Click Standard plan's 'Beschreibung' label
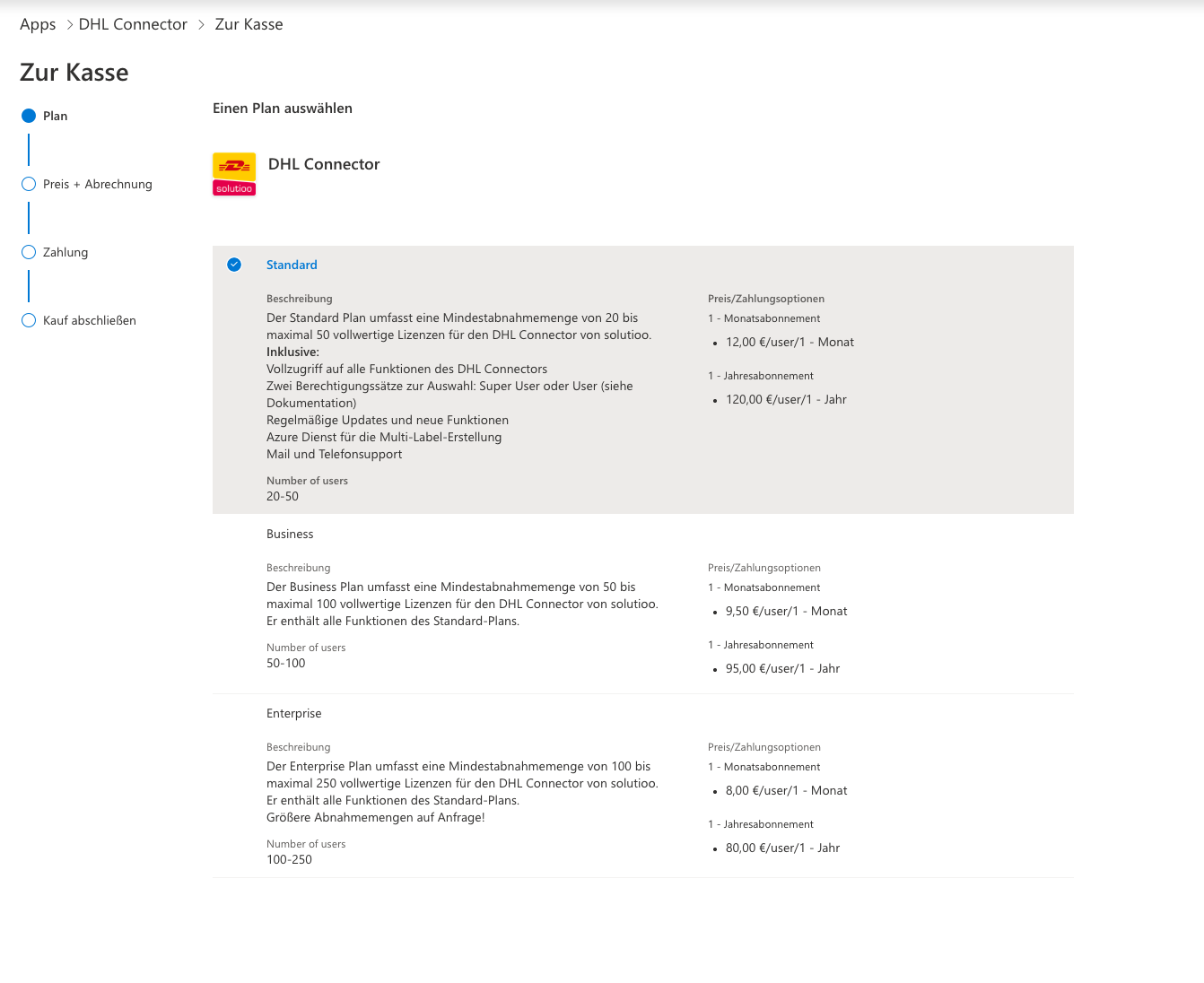 tap(299, 299)
